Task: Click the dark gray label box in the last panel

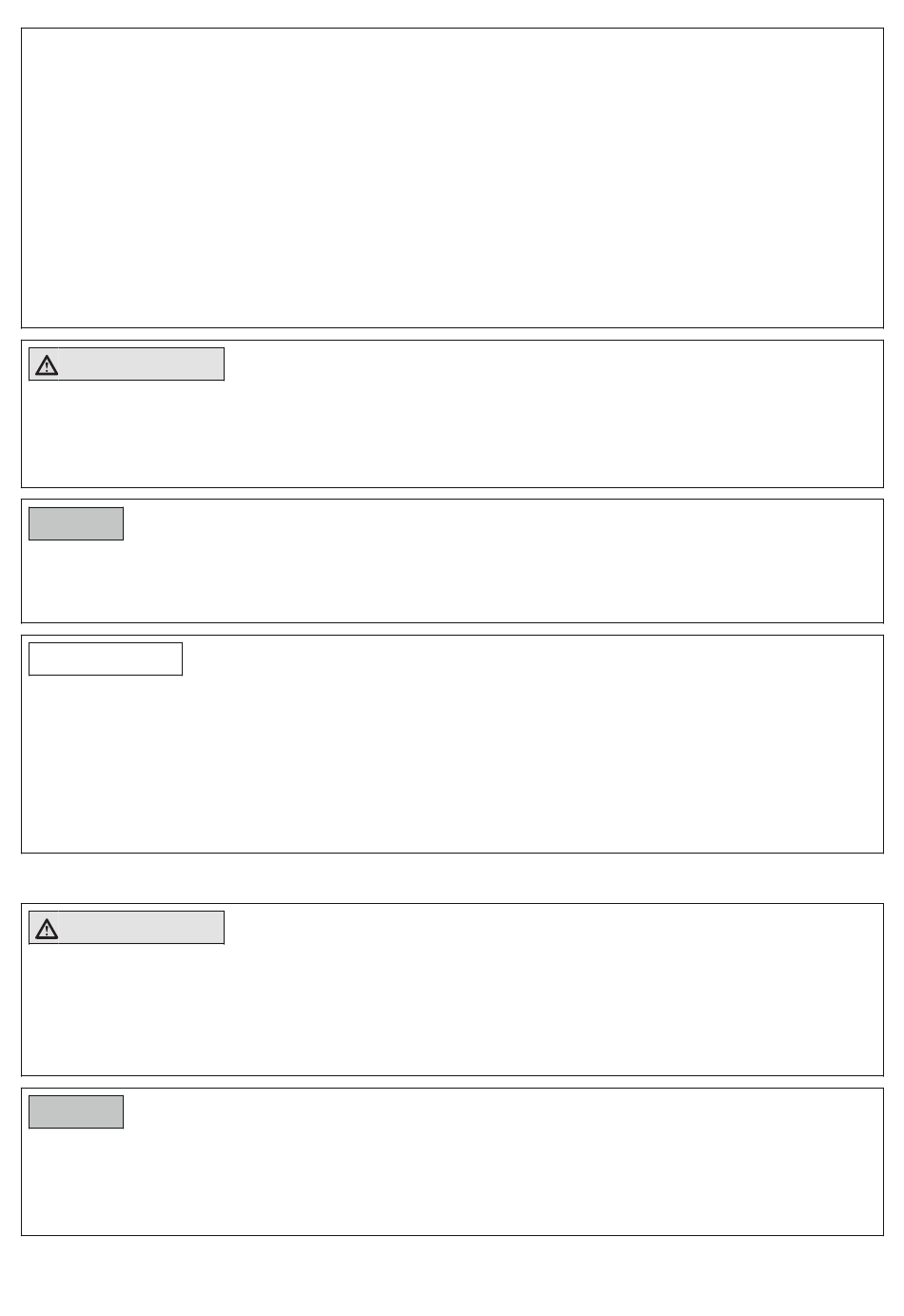Action: click(x=76, y=1111)
